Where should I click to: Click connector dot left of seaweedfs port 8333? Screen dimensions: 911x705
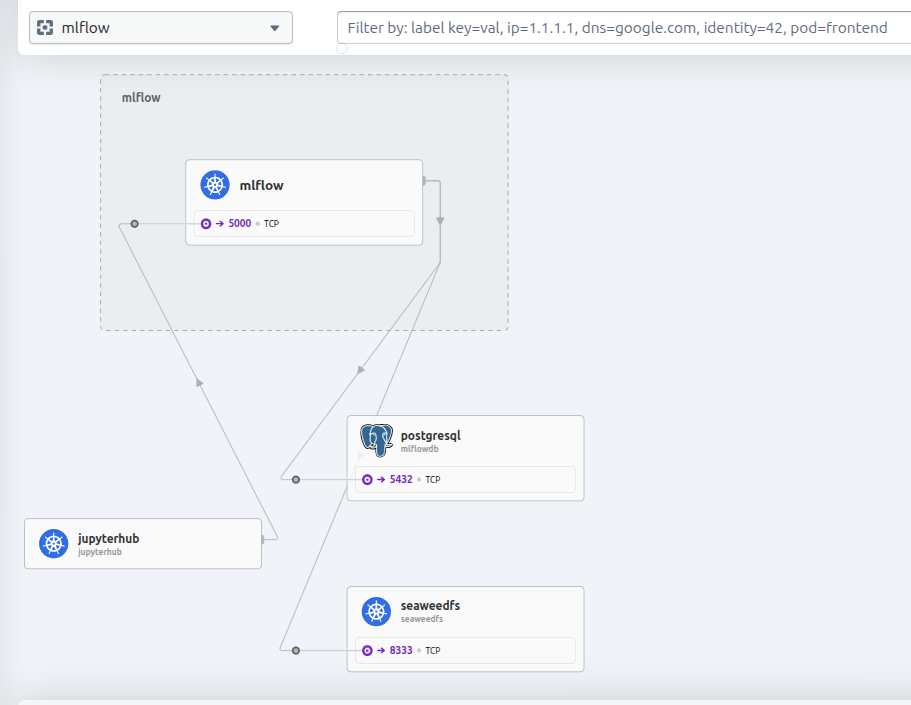click(296, 650)
